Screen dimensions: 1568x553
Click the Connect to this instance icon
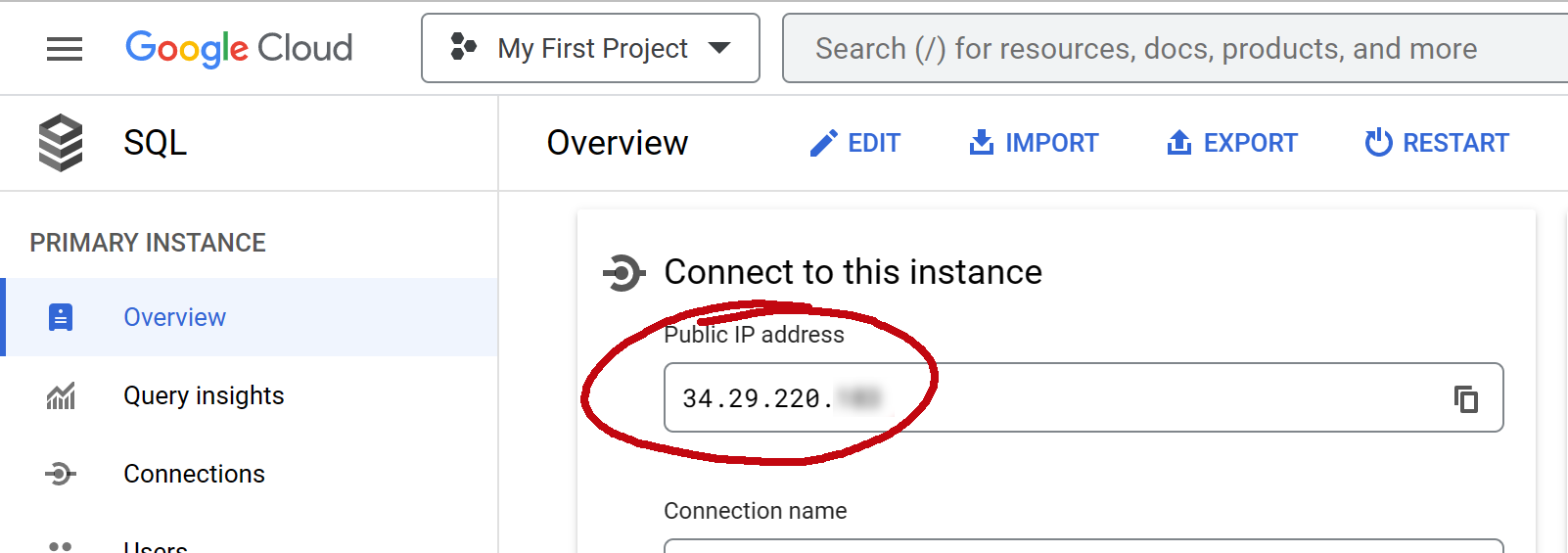[x=623, y=272]
